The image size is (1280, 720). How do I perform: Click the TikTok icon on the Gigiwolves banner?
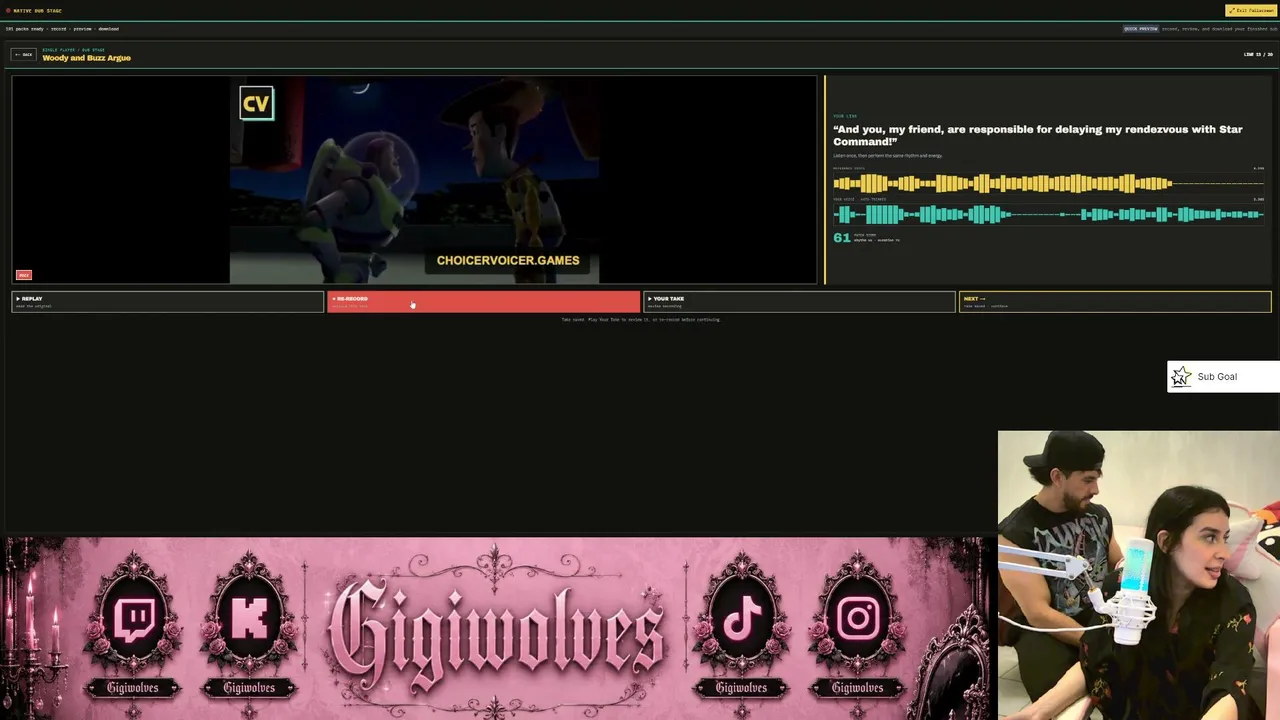[741, 620]
